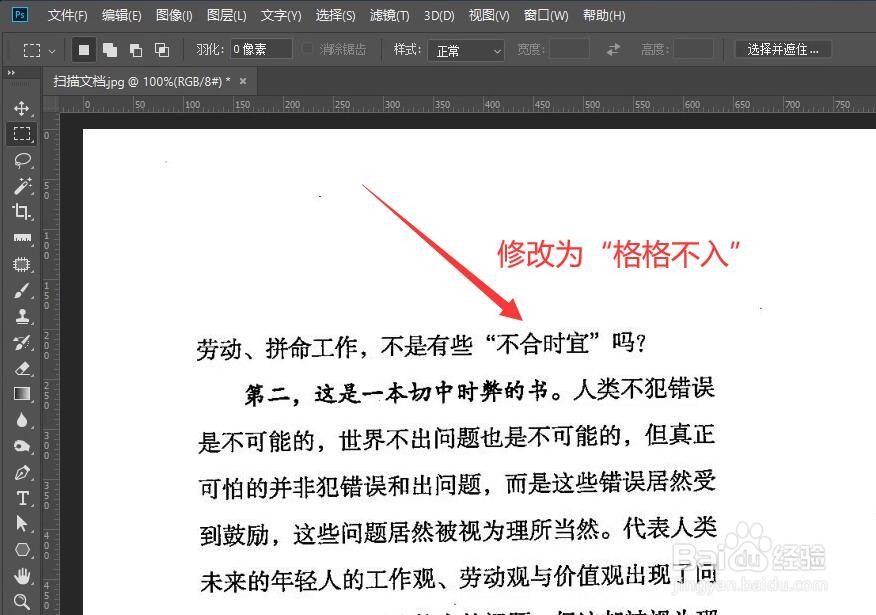
Task: Choose Intersect with Selection mode
Action: tap(162, 50)
